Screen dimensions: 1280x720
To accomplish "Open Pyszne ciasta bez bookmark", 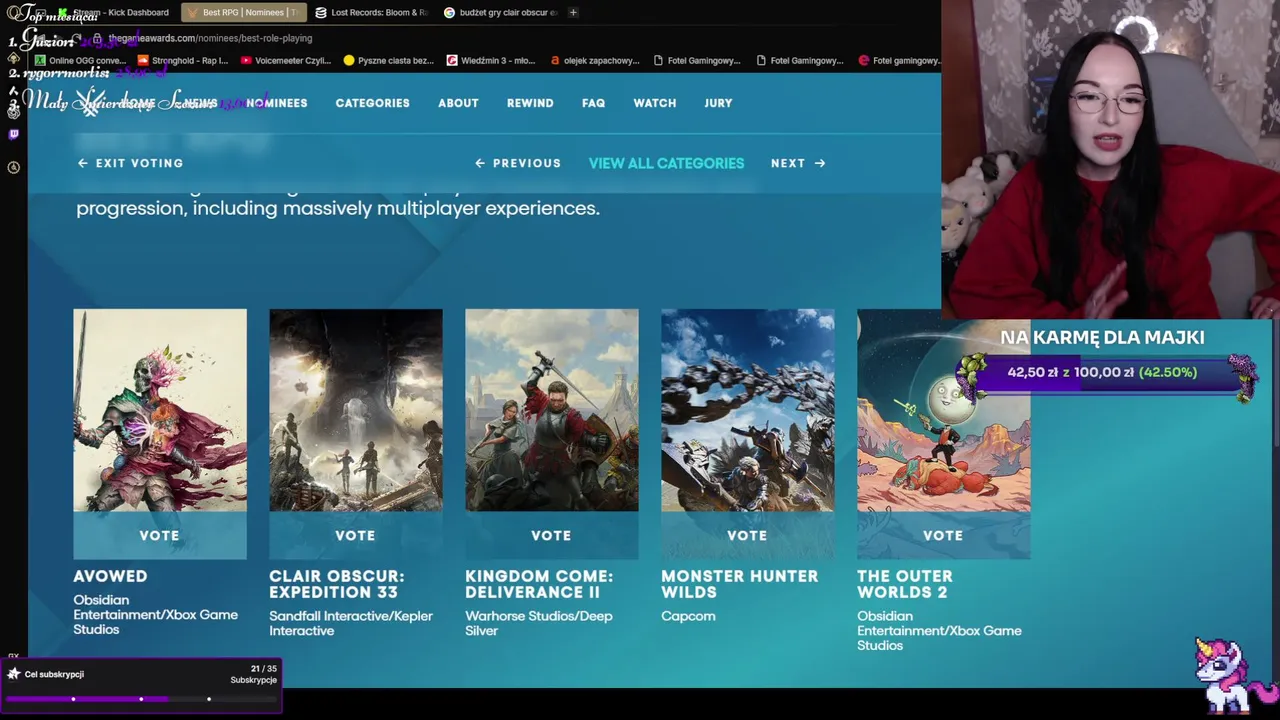I will [x=388, y=60].
